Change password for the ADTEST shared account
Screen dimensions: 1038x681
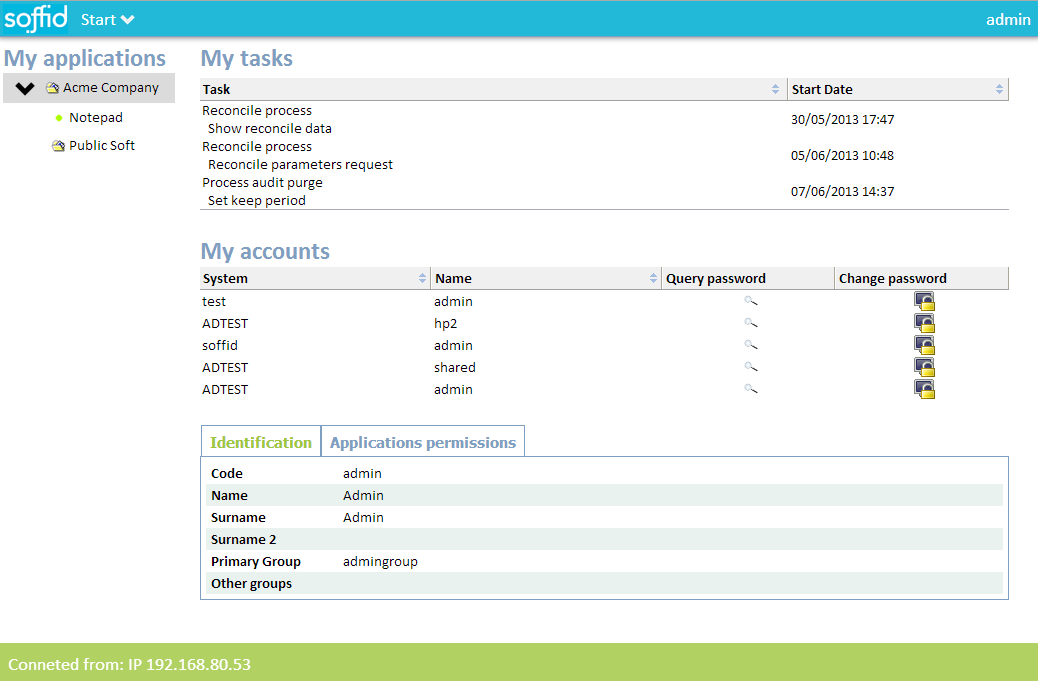pyautogui.click(x=924, y=367)
